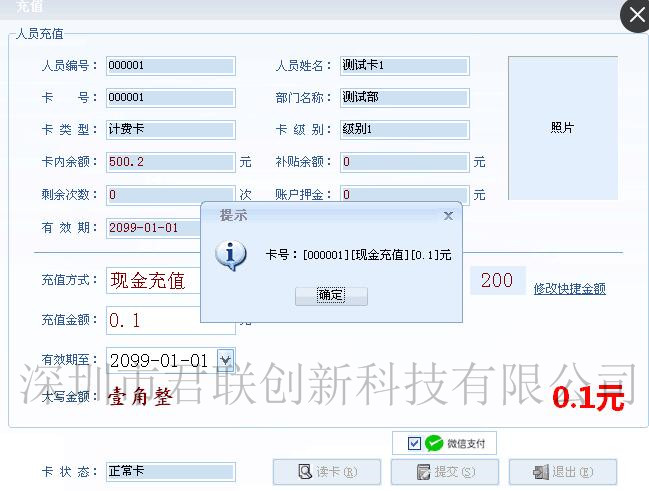
Task: Click the green WeChat Pay logo
Action: 434,443
